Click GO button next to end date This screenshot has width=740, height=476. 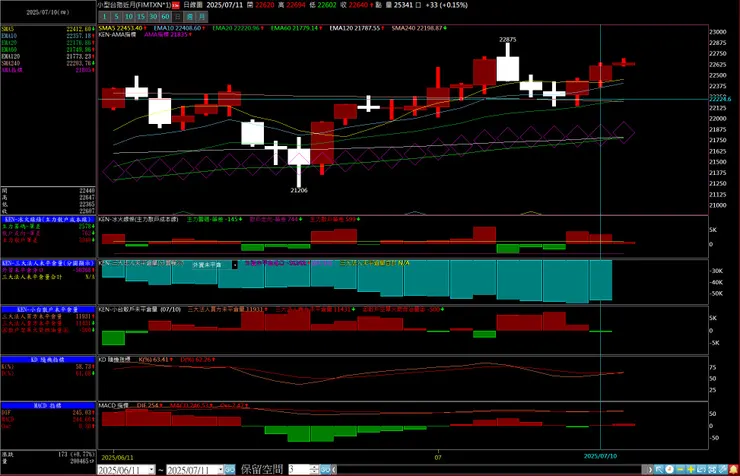(x=230, y=470)
